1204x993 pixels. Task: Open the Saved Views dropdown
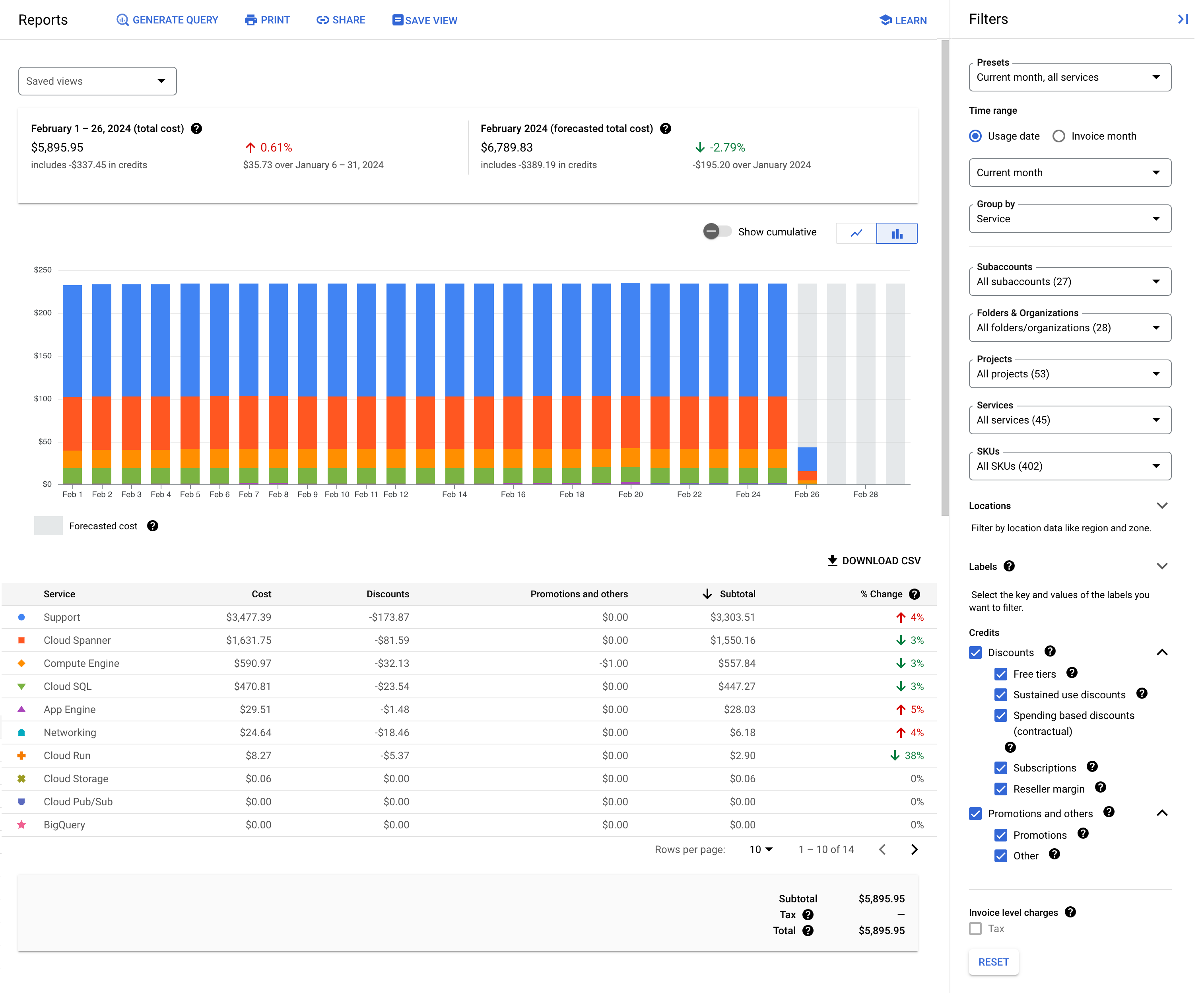tap(97, 81)
